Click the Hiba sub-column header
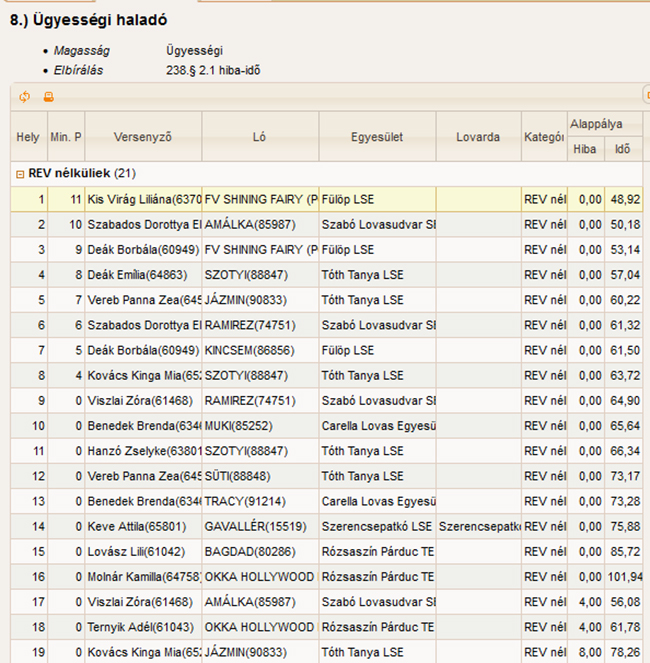This screenshot has height=663, width=650. pyautogui.click(x=584, y=149)
